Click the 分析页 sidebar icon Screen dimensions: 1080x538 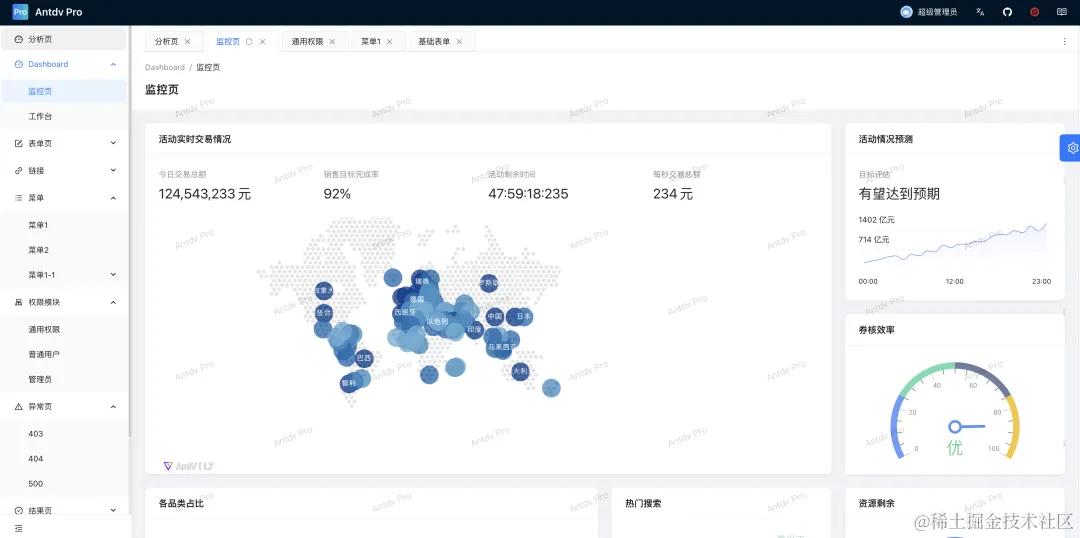point(19,39)
